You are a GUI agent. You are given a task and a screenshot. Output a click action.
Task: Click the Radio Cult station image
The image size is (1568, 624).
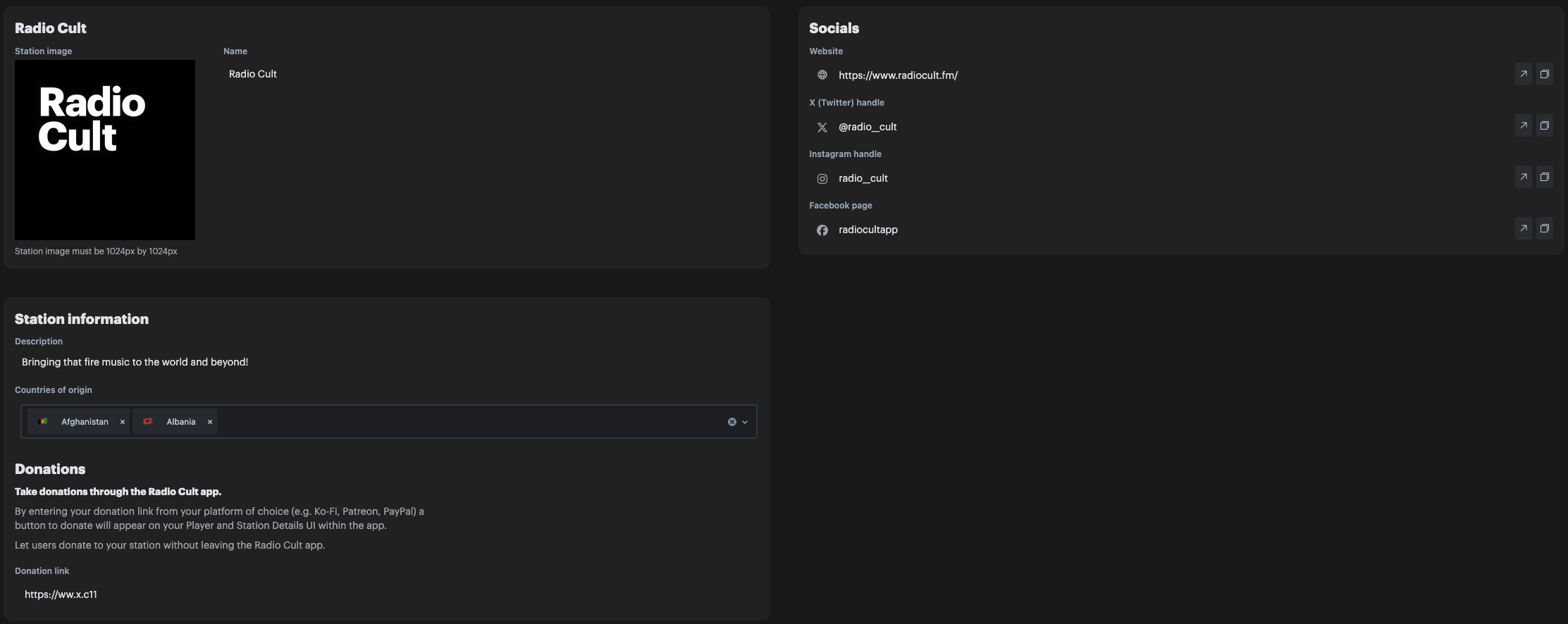(105, 150)
